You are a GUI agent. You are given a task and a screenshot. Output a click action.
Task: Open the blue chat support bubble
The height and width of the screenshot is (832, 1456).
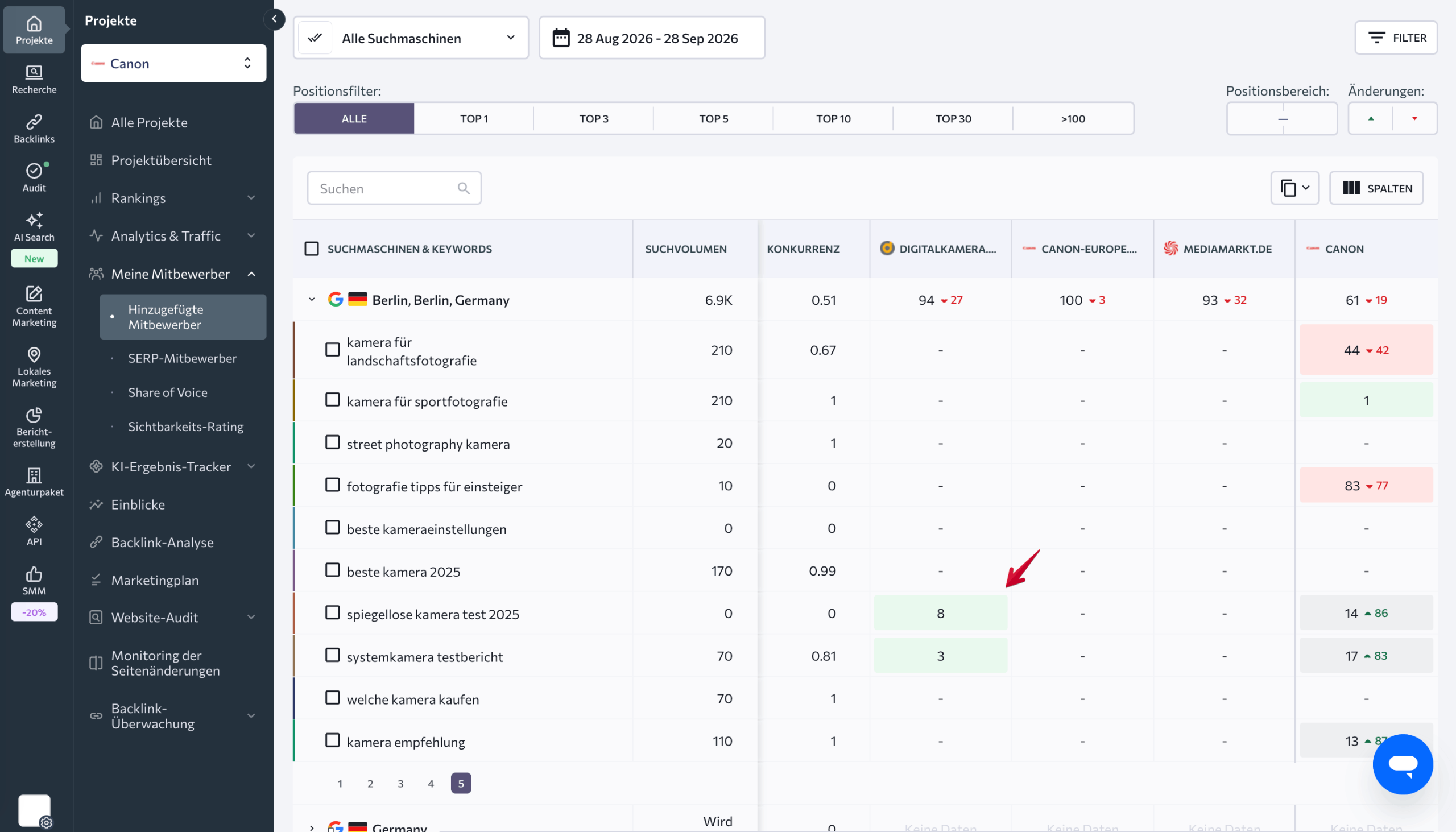coord(1403,764)
